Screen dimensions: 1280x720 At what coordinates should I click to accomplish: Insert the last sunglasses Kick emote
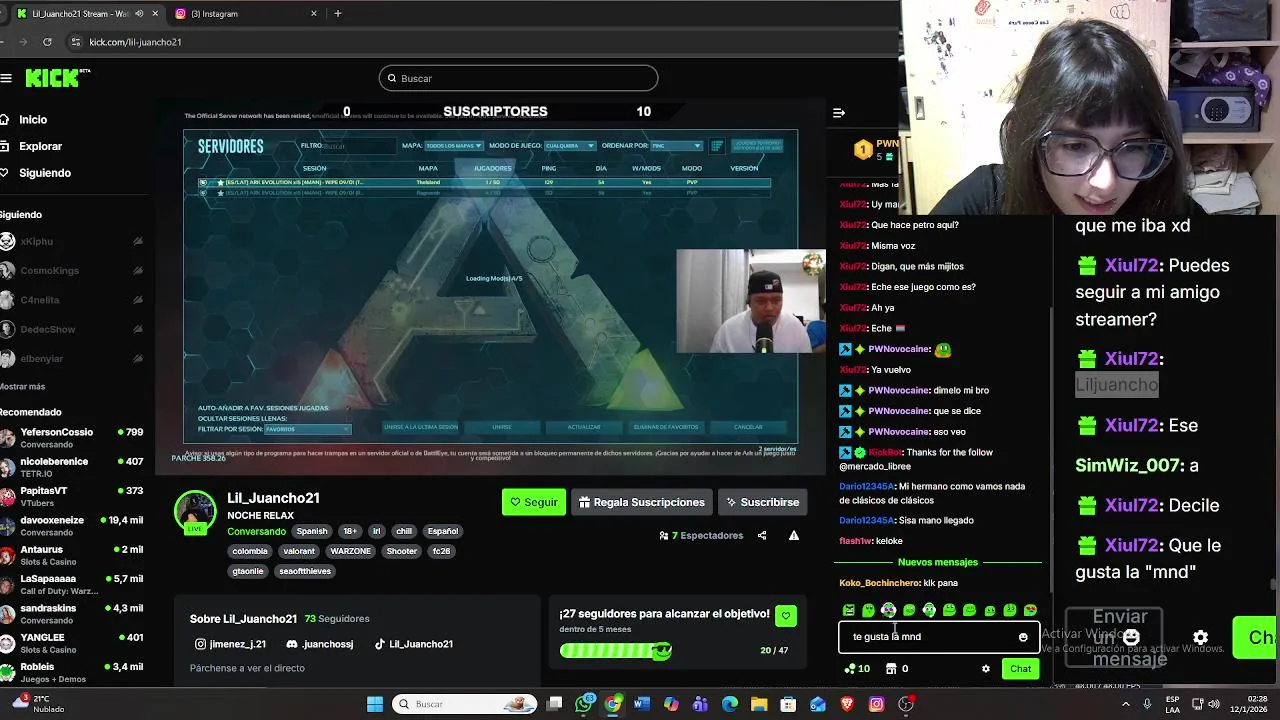[x=1030, y=610]
